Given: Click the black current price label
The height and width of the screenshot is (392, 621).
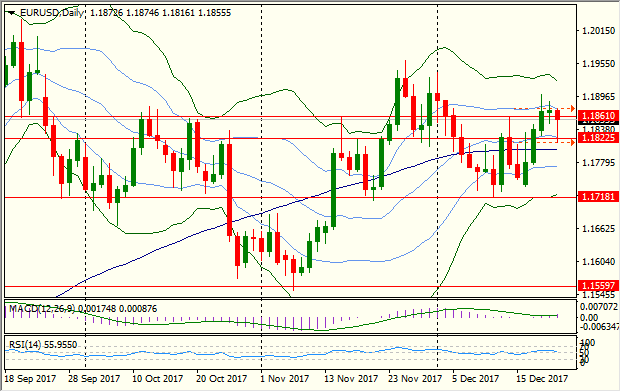Looking at the screenshot, I should pos(598,123).
